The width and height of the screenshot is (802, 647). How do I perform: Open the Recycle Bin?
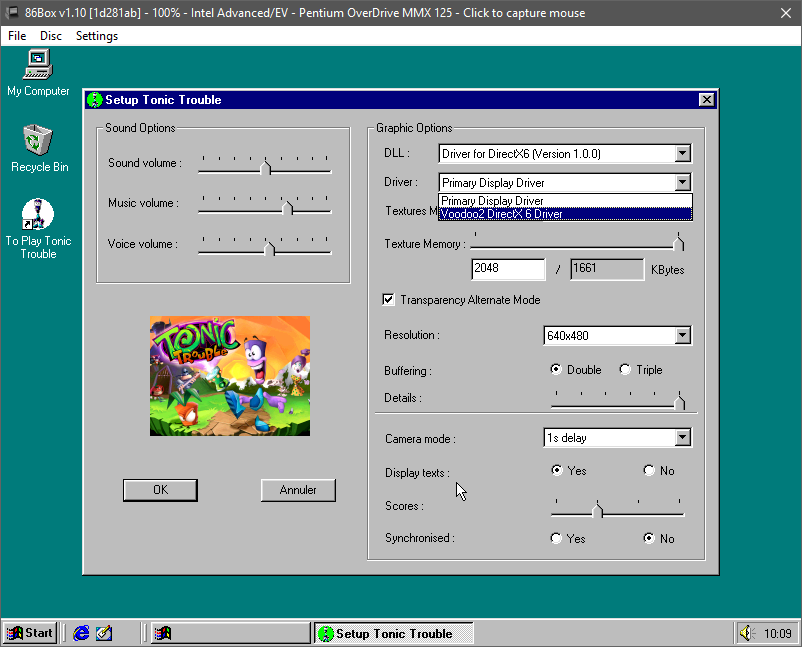click(37, 140)
